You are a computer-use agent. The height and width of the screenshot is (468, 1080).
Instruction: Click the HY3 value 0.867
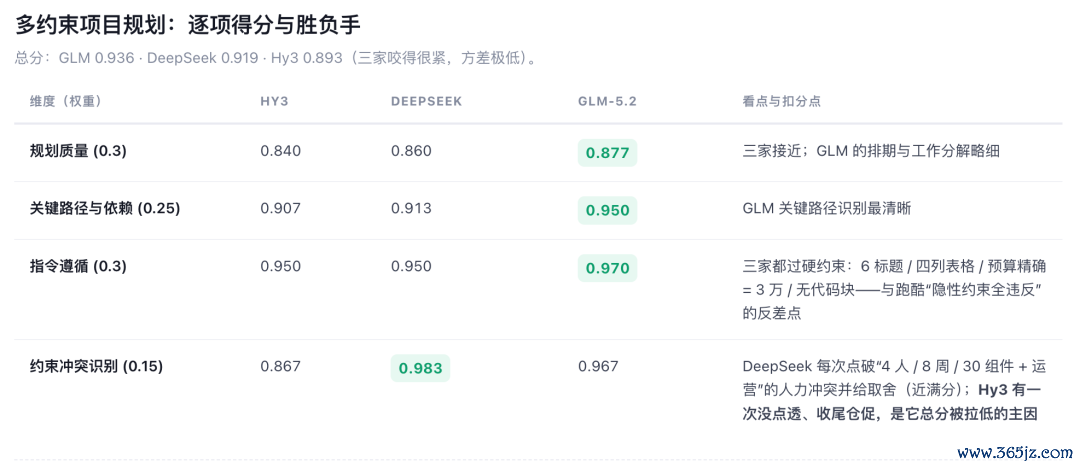(x=280, y=367)
